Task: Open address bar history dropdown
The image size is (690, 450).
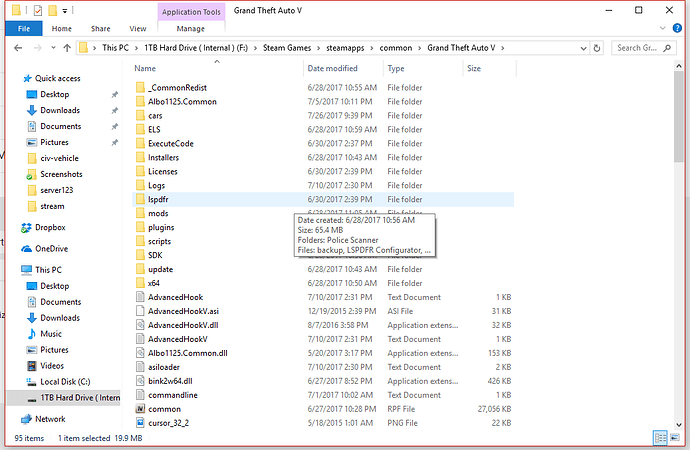Action: pos(583,48)
